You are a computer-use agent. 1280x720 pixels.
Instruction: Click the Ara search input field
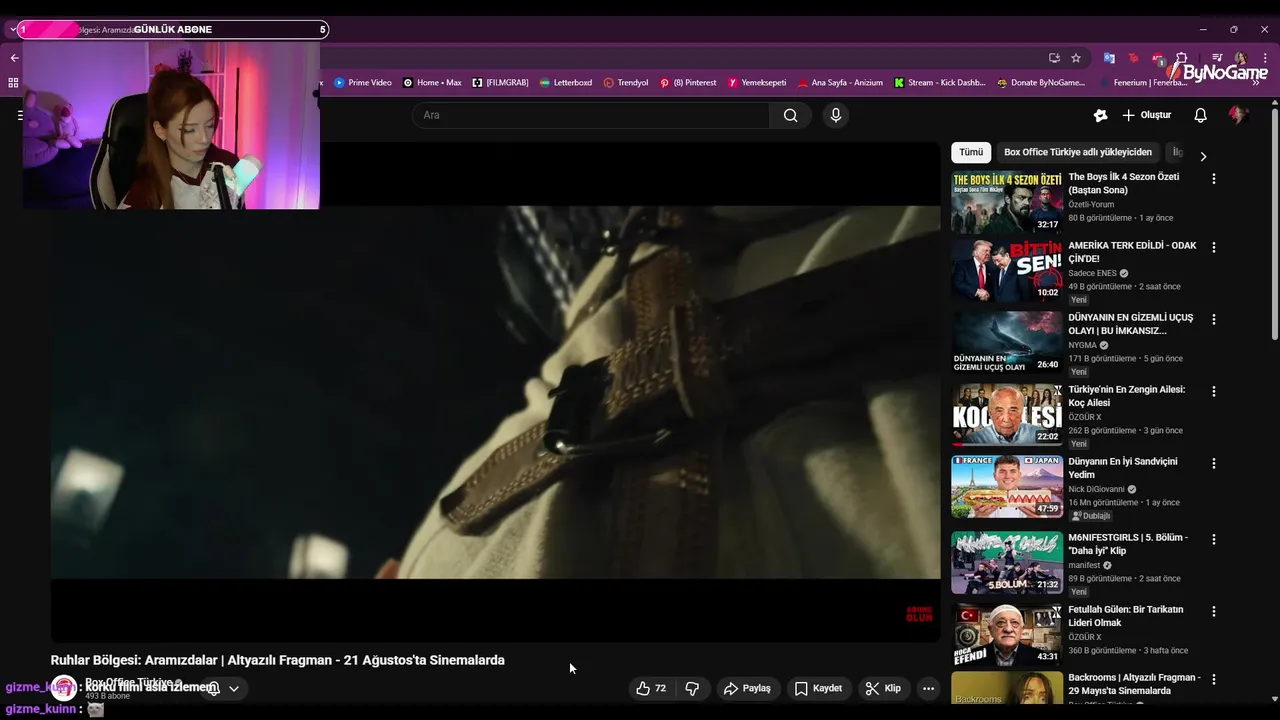(x=591, y=115)
